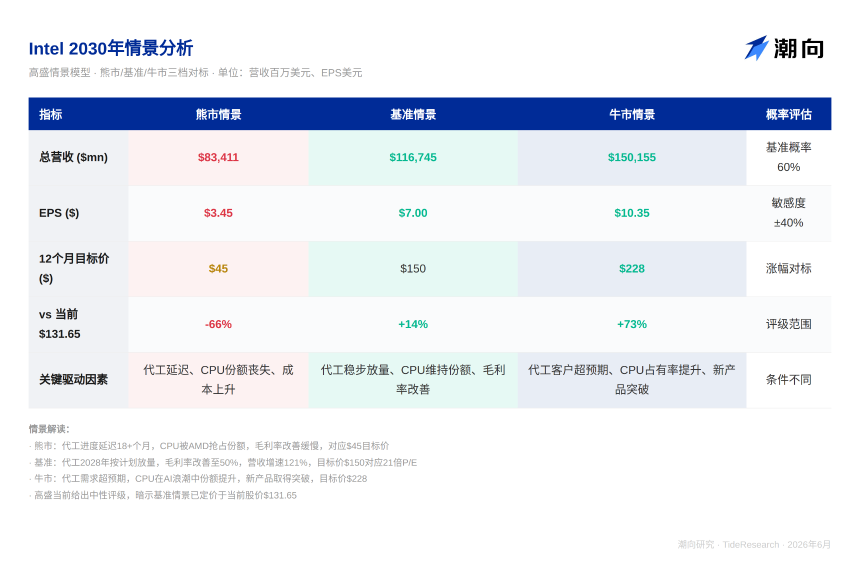This screenshot has height=585, width=860.
Task: Click the 涨幅对标 cell
Action: (x=789, y=269)
